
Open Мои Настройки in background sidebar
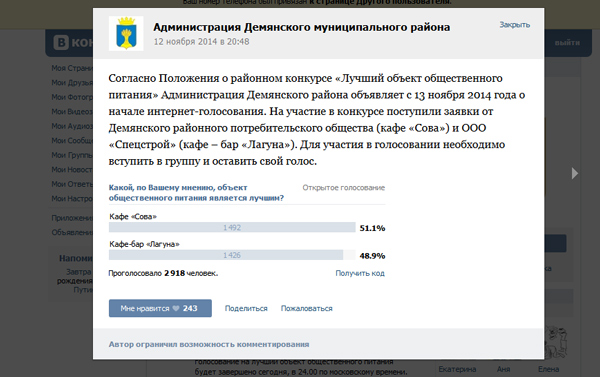(x=72, y=199)
